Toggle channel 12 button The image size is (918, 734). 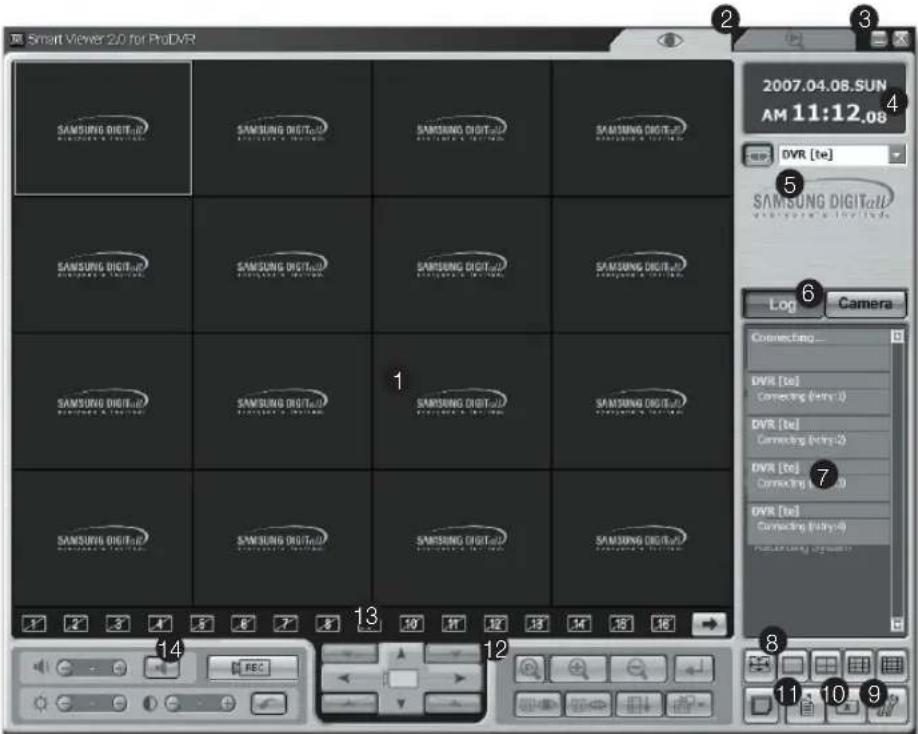pyautogui.click(x=495, y=624)
